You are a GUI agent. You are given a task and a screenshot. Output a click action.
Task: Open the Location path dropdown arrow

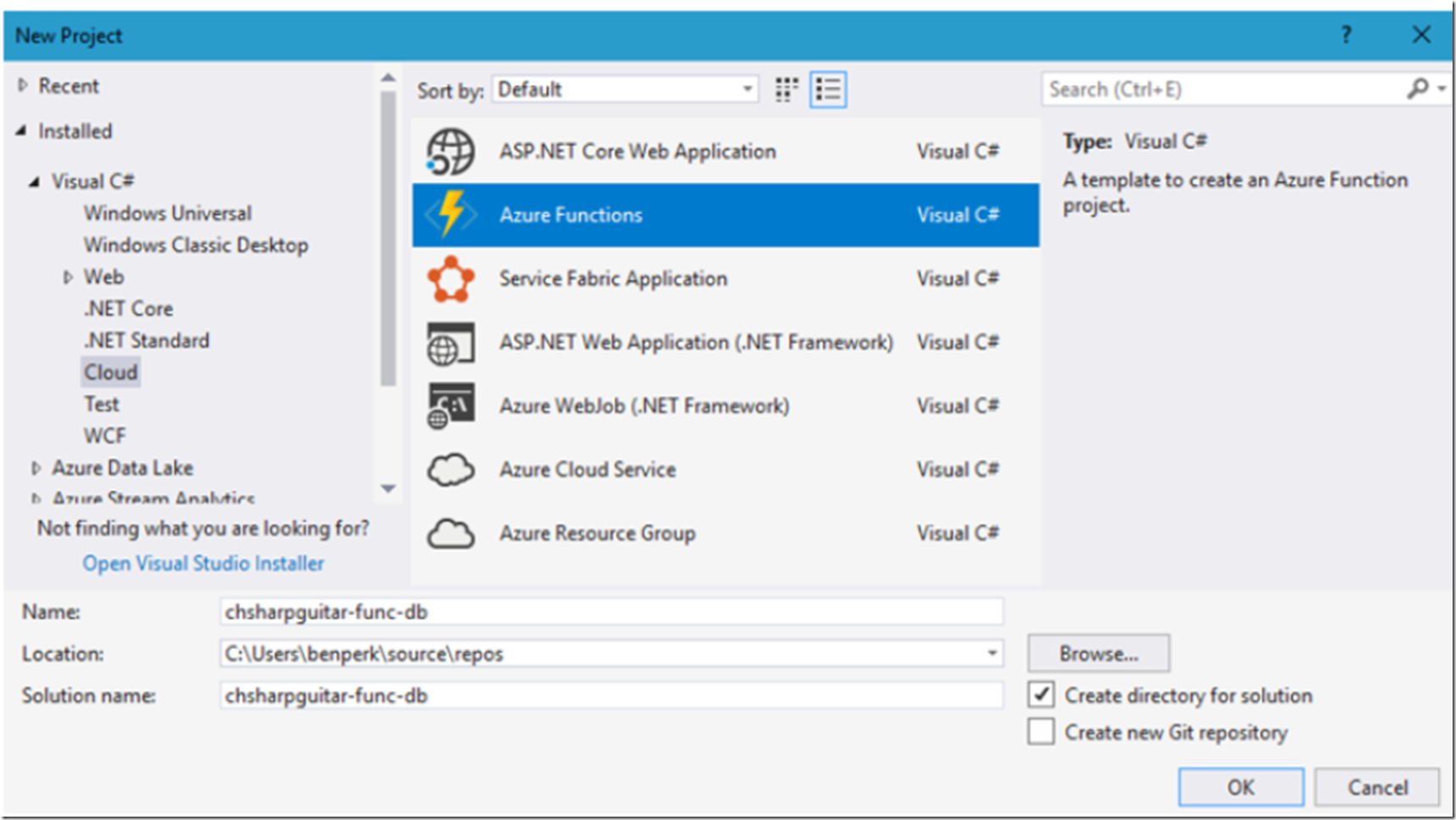[x=991, y=653]
